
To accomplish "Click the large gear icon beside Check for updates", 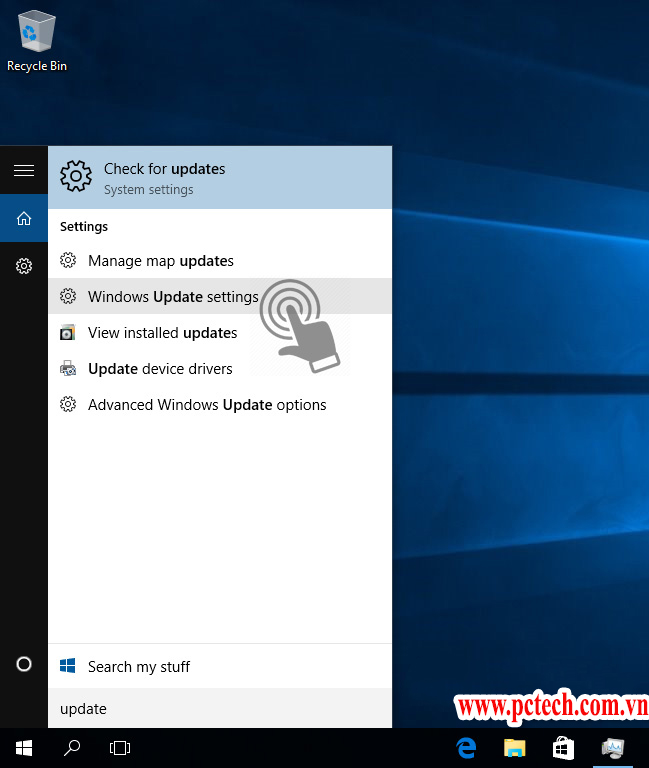I will tap(76, 177).
